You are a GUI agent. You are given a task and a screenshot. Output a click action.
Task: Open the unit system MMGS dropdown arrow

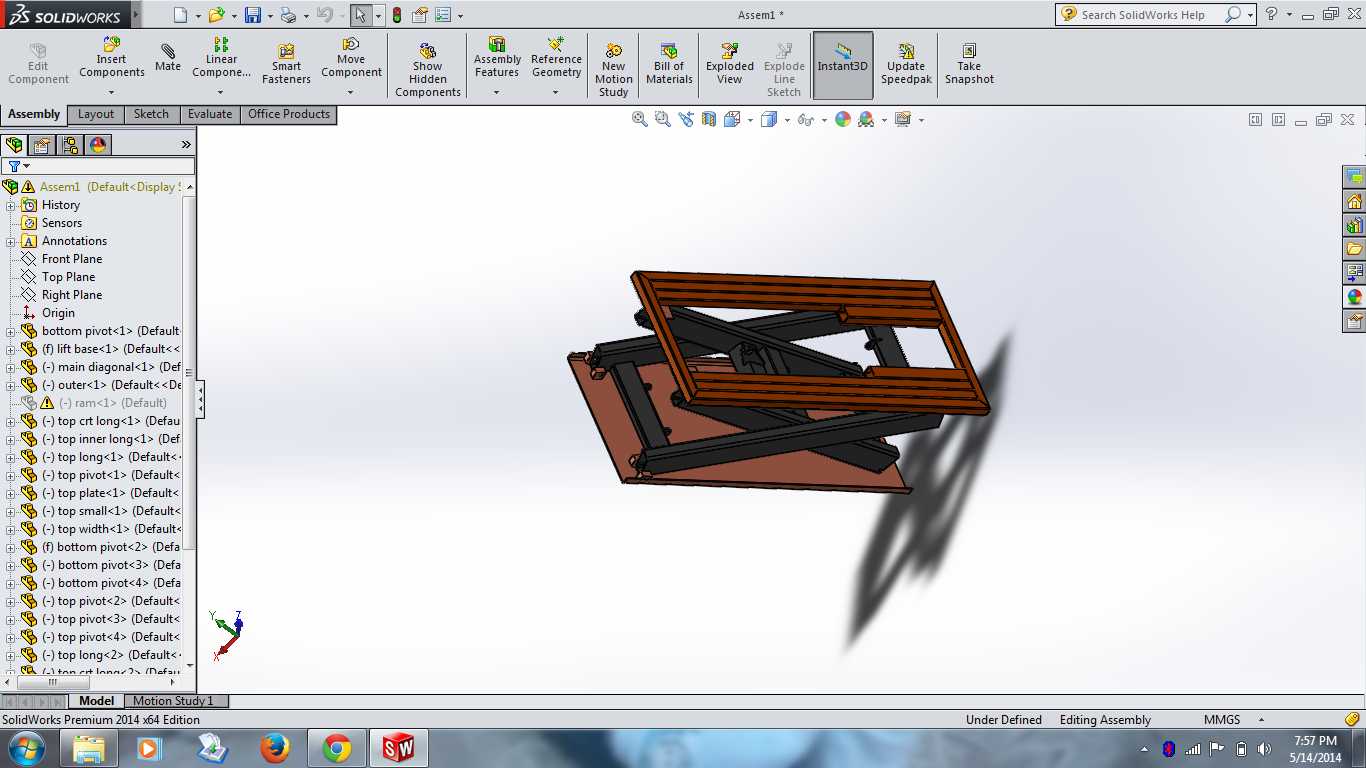point(1261,720)
